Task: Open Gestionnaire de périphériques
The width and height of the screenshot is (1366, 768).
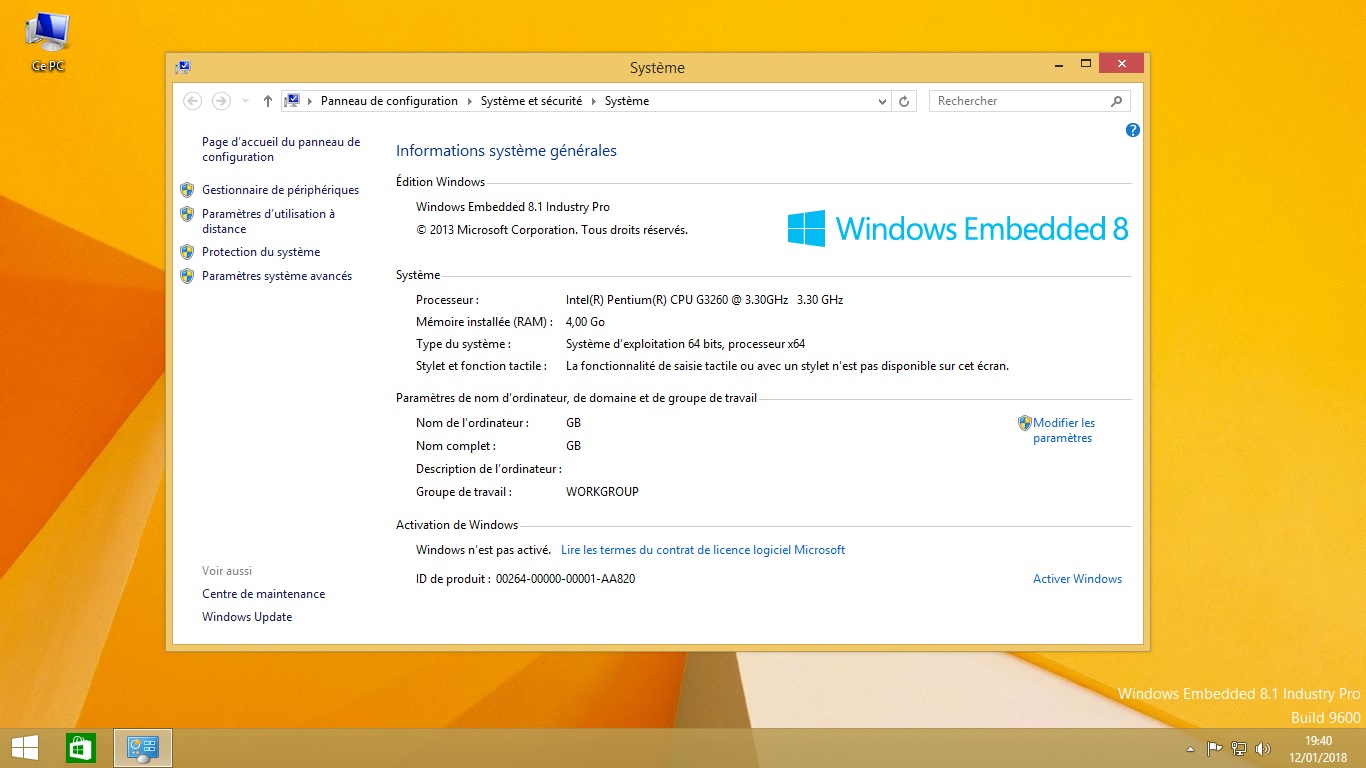Action: tap(280, 190)
